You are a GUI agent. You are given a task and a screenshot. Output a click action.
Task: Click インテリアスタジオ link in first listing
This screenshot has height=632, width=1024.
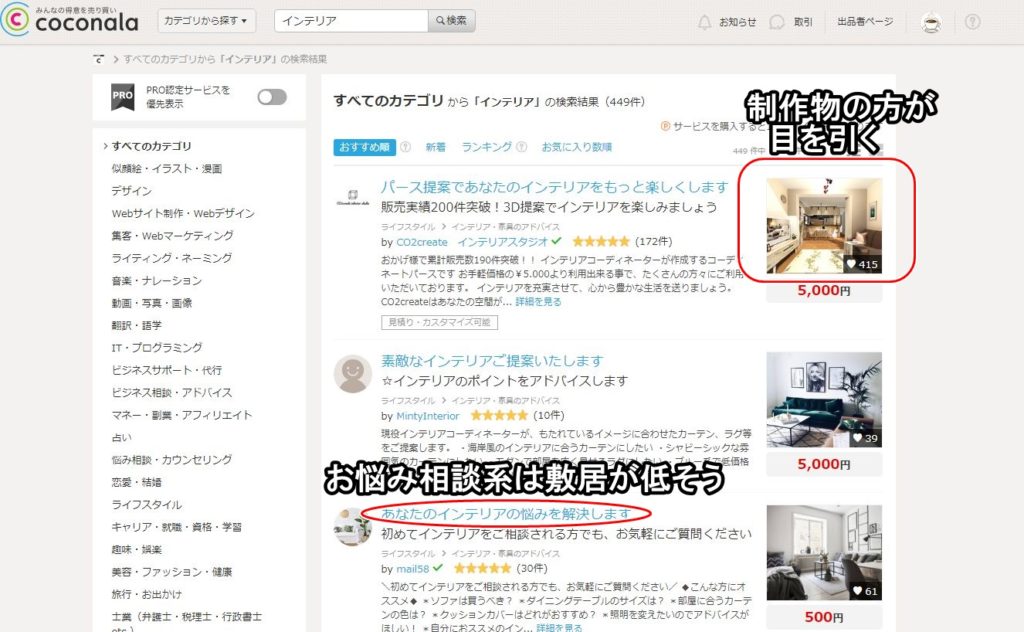click(x=502, y=242)
